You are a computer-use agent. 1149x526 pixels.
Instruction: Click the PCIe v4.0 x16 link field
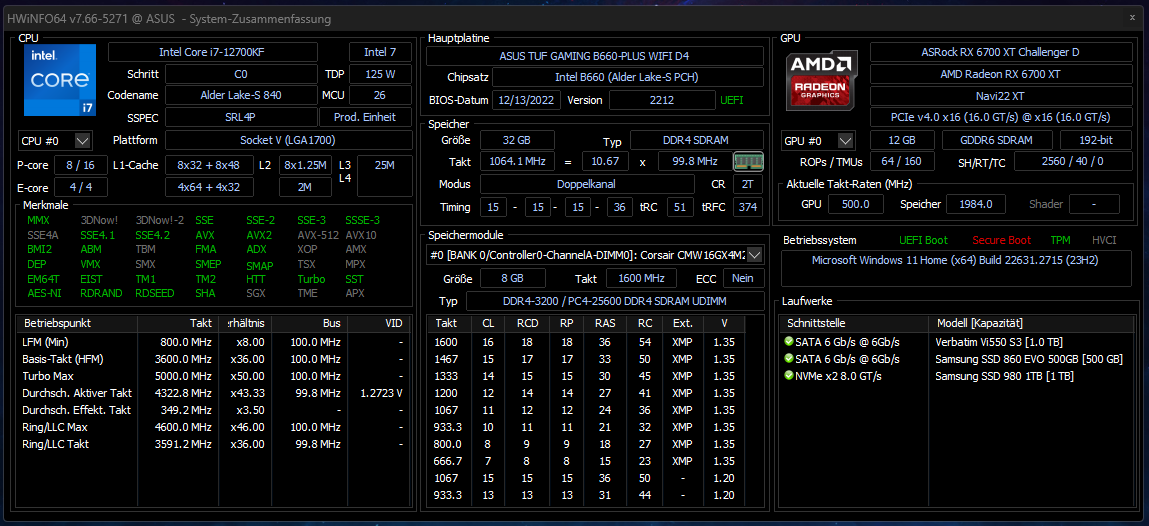click(1000, 117)
